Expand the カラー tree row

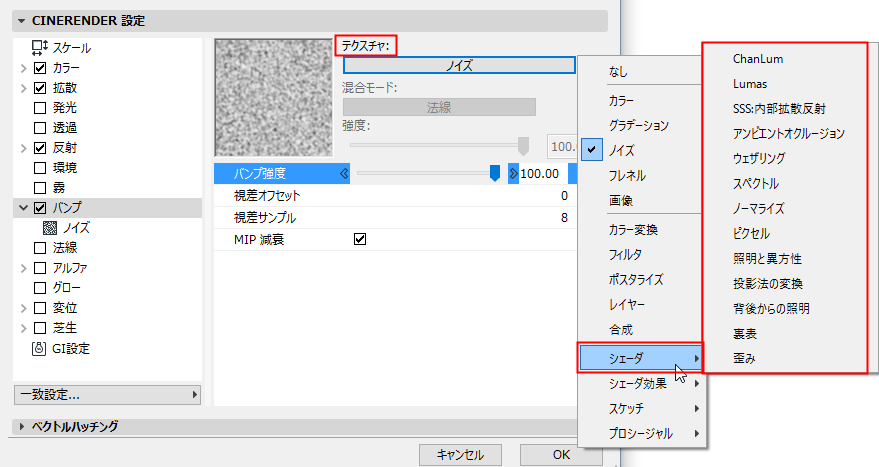click(x=24, y=68)
